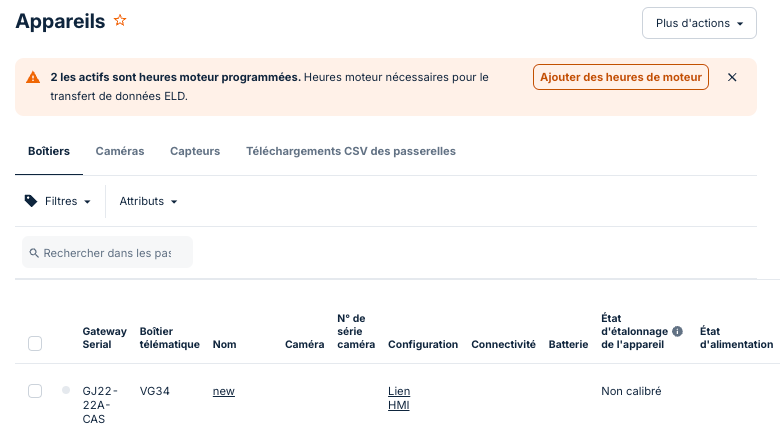The height and width of the screenshot is (441, 780).
Task: Expand the Filtres dropdown
Action: [58, 201]
